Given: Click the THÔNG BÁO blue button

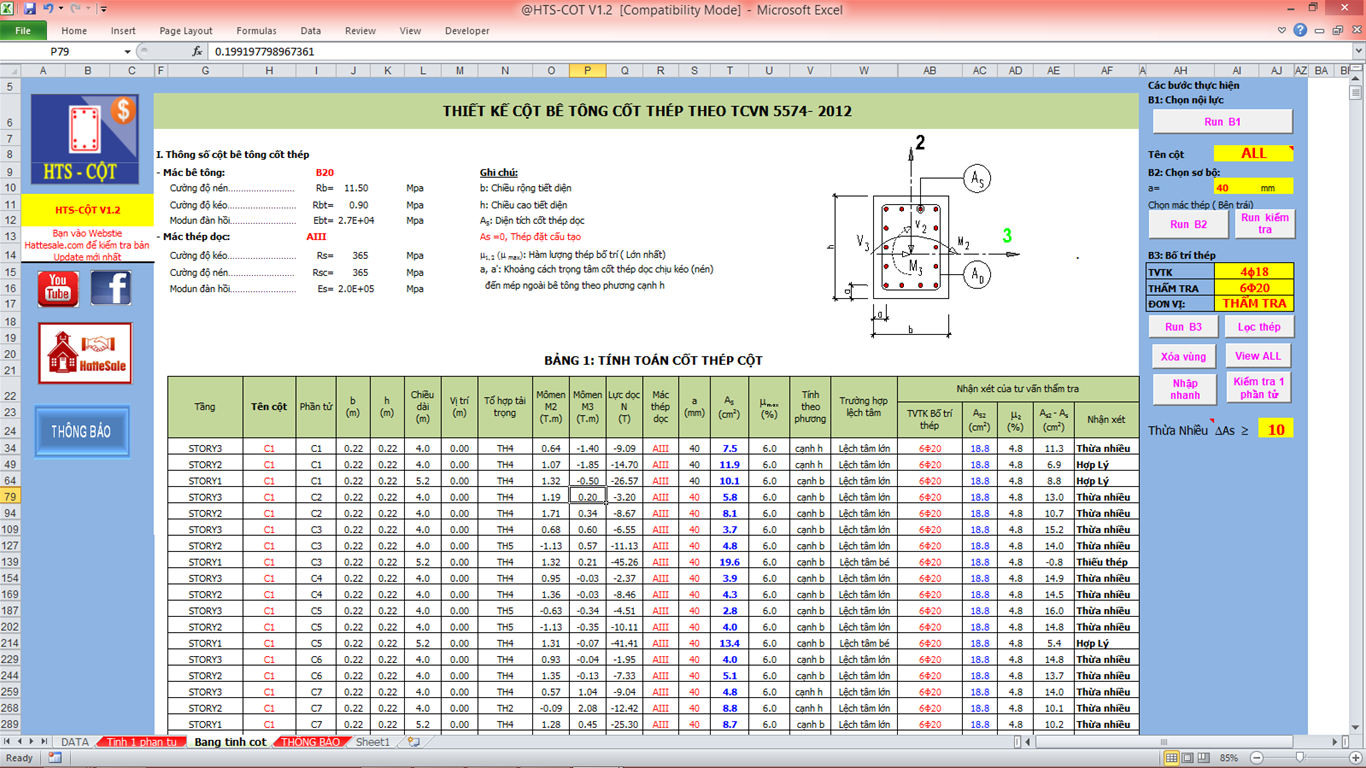Looking at the screenshot, I should [x=82, y=432].
